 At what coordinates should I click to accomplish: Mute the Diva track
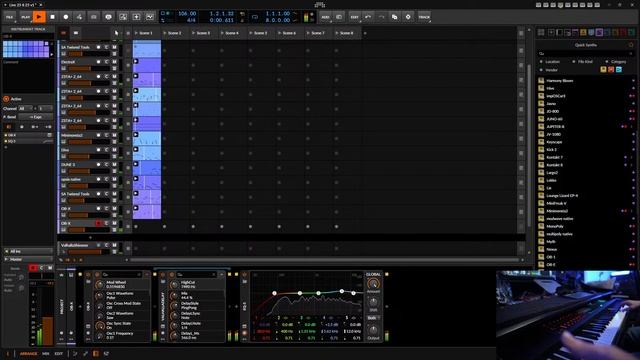114,150
